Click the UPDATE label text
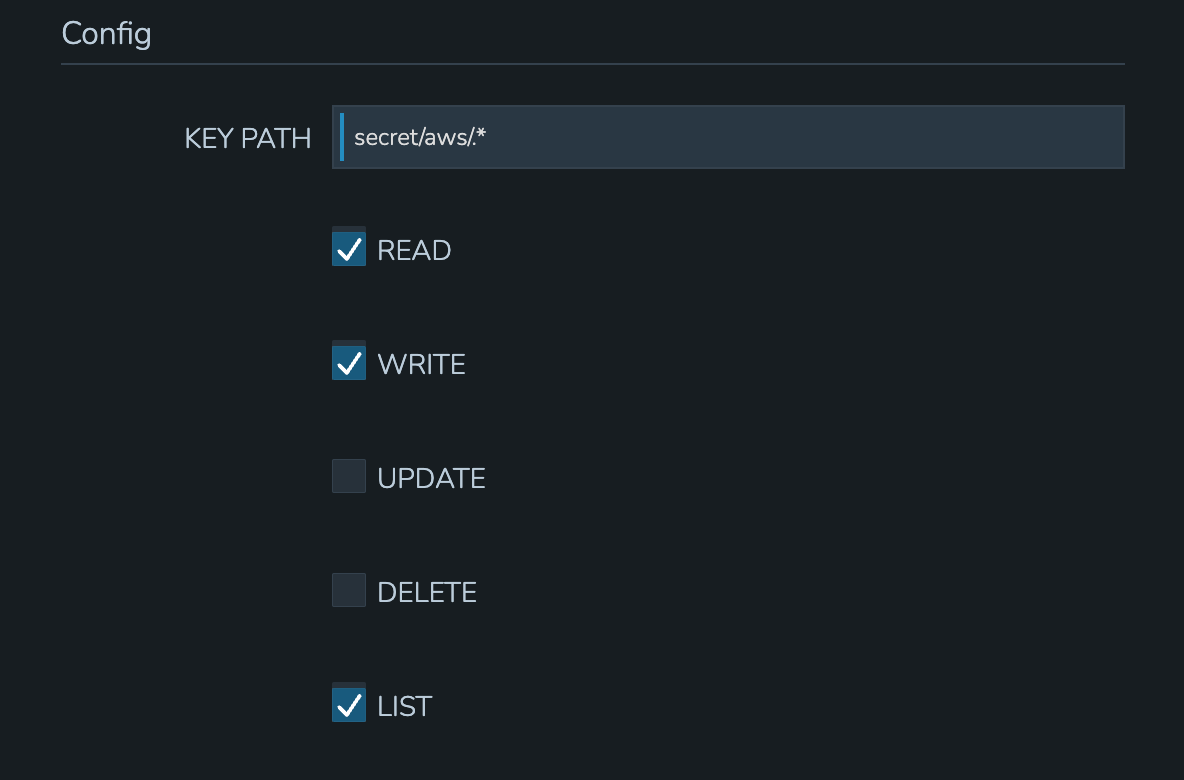The image size is (1184, 780). coord(431,478)
